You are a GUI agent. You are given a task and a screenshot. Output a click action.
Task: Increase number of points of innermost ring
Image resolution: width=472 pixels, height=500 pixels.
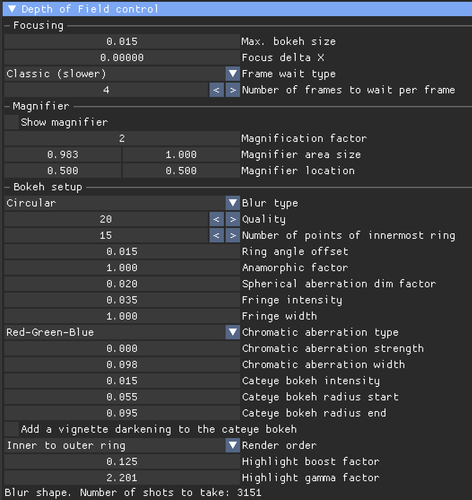pyautogui.click(x=233, y=236)
